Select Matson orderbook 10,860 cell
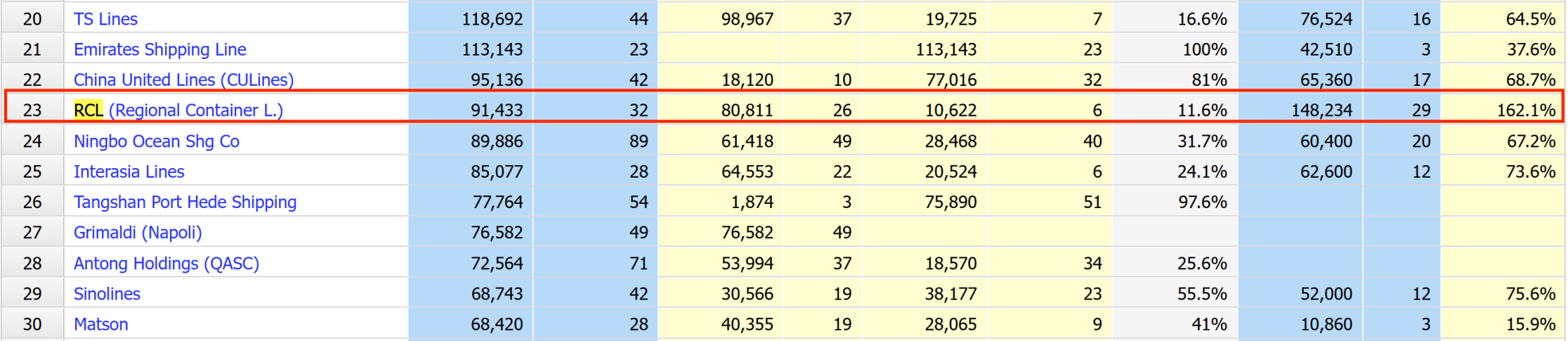Viewport: 1568px width, 341px height. click(1300, 323)
